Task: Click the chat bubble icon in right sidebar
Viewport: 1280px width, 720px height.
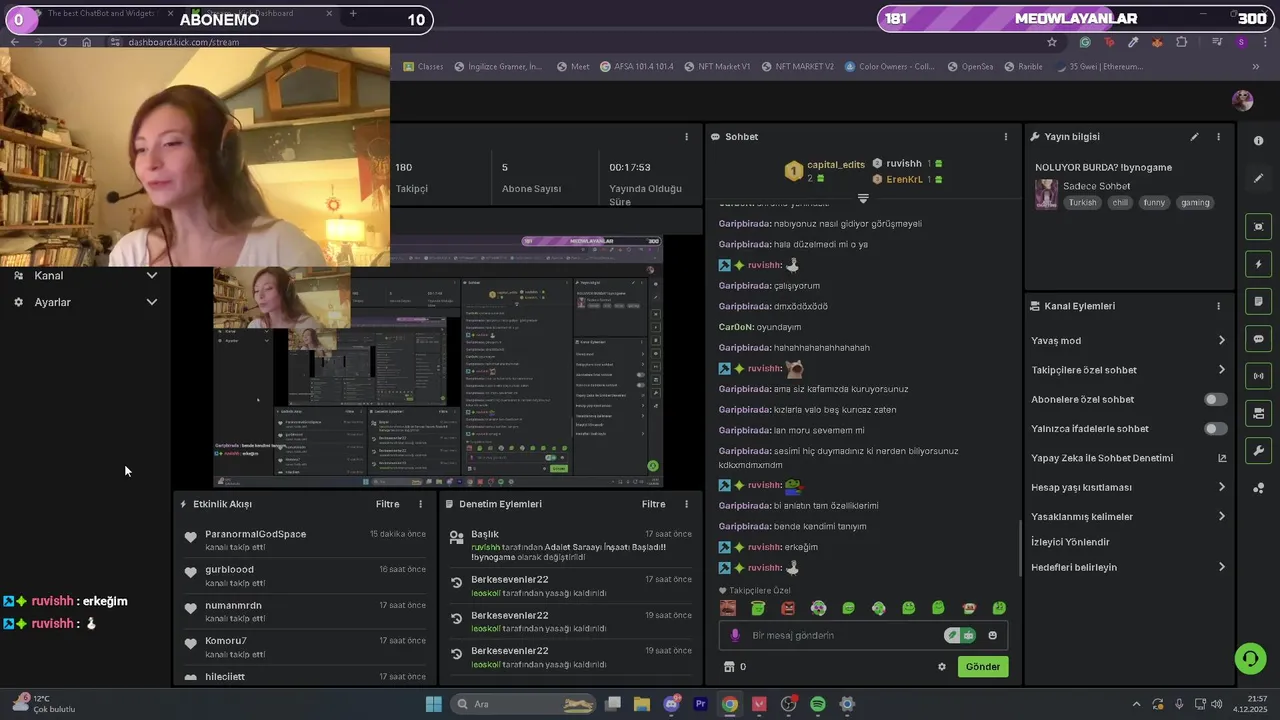Action: 1258,339
